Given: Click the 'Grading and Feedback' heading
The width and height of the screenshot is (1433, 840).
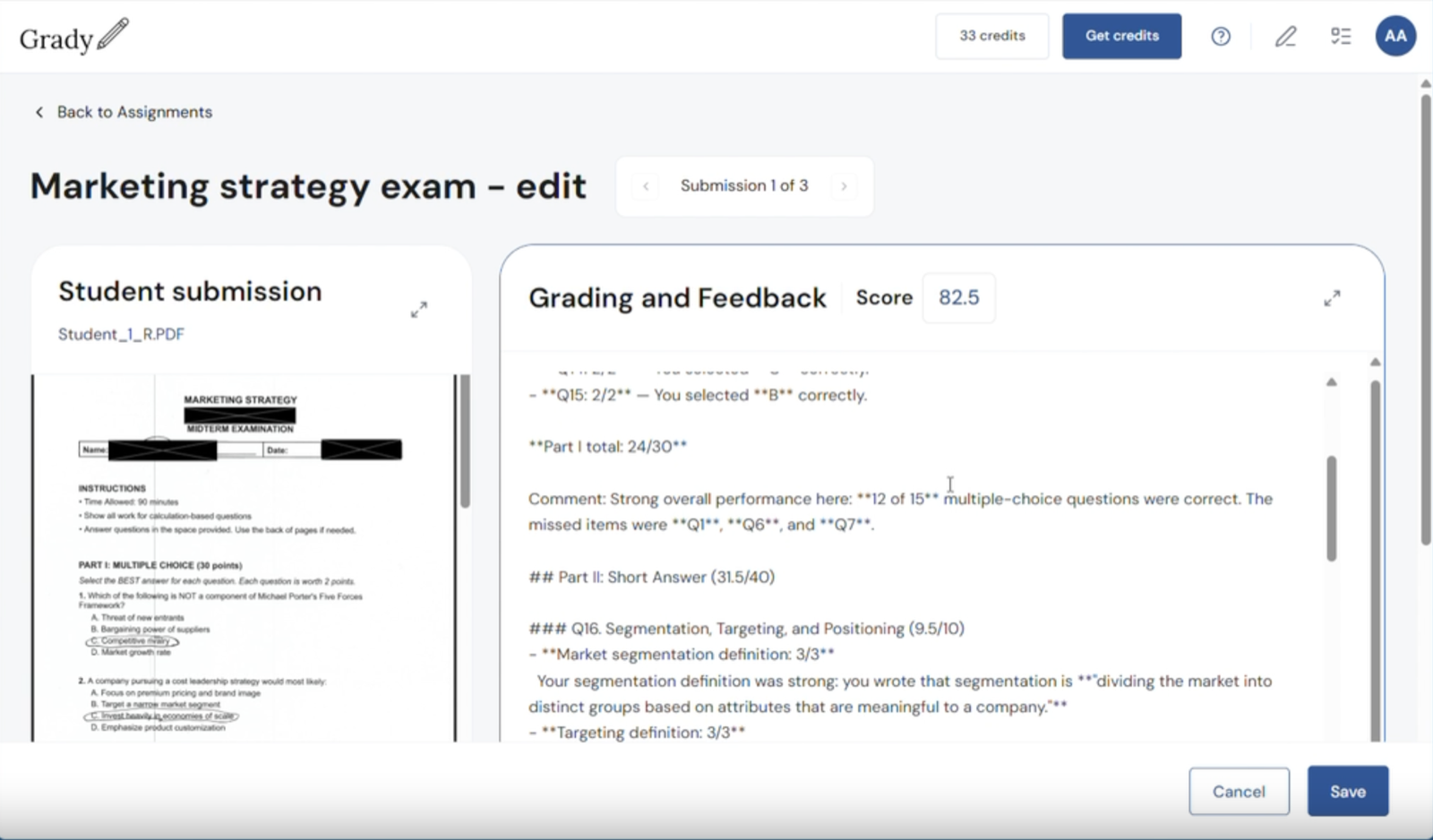Looking at the screenshot, I should point(677,297).
